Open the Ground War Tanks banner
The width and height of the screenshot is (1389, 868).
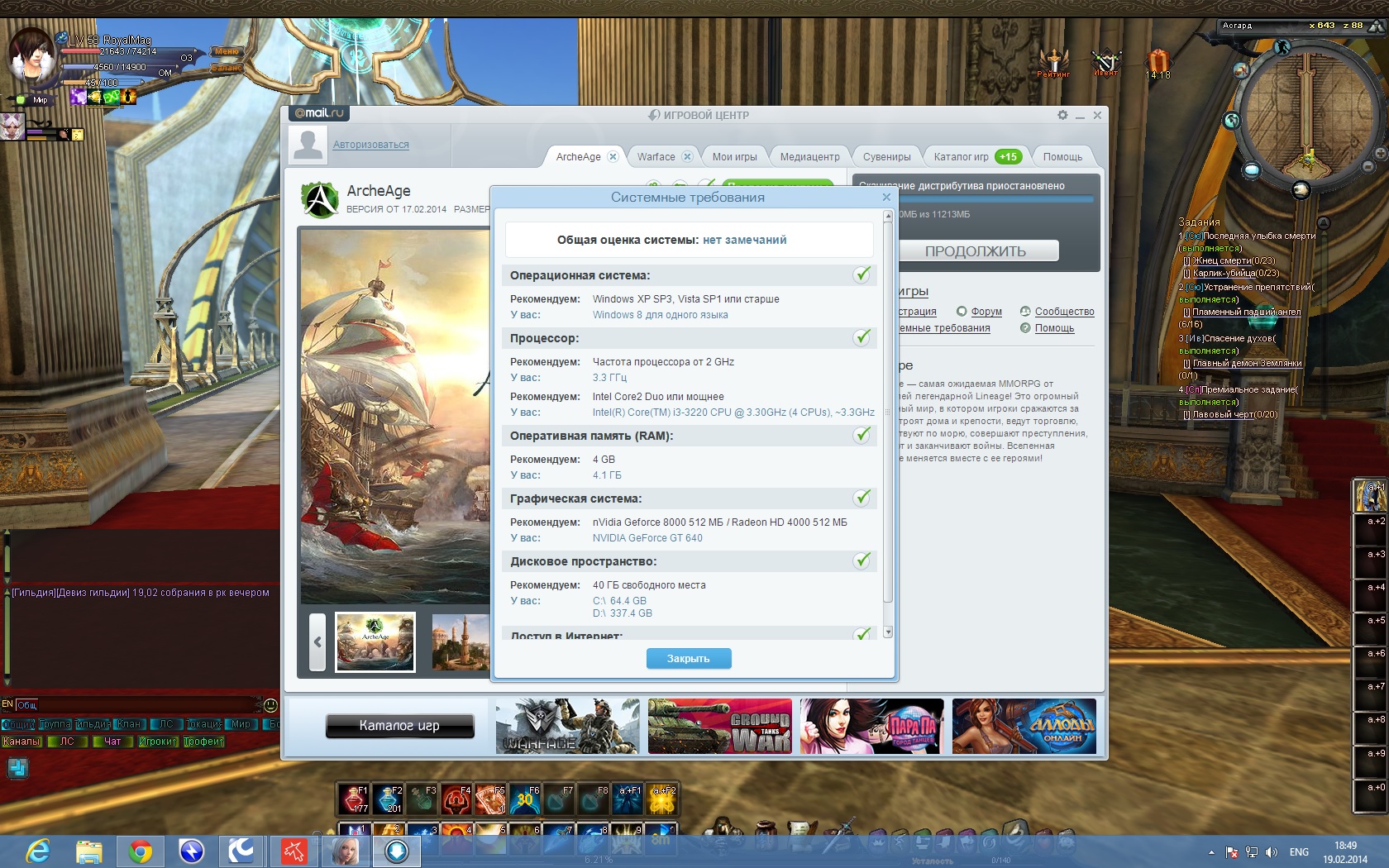[720, 726]
